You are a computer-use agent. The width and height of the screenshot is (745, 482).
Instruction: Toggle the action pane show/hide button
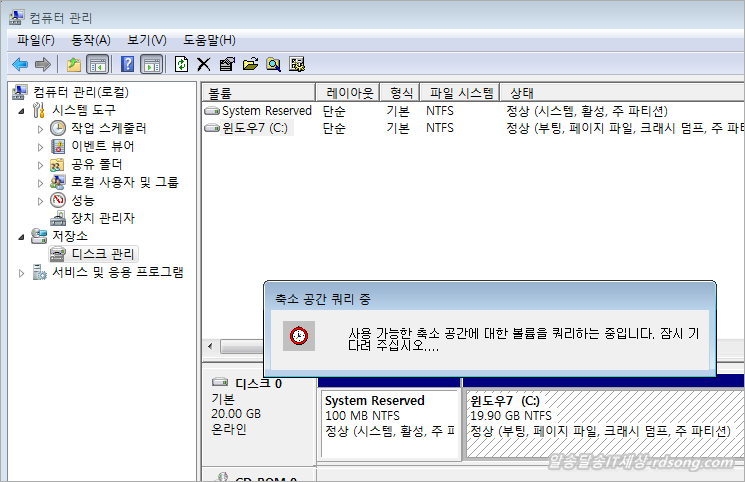[x=151, y=64]
